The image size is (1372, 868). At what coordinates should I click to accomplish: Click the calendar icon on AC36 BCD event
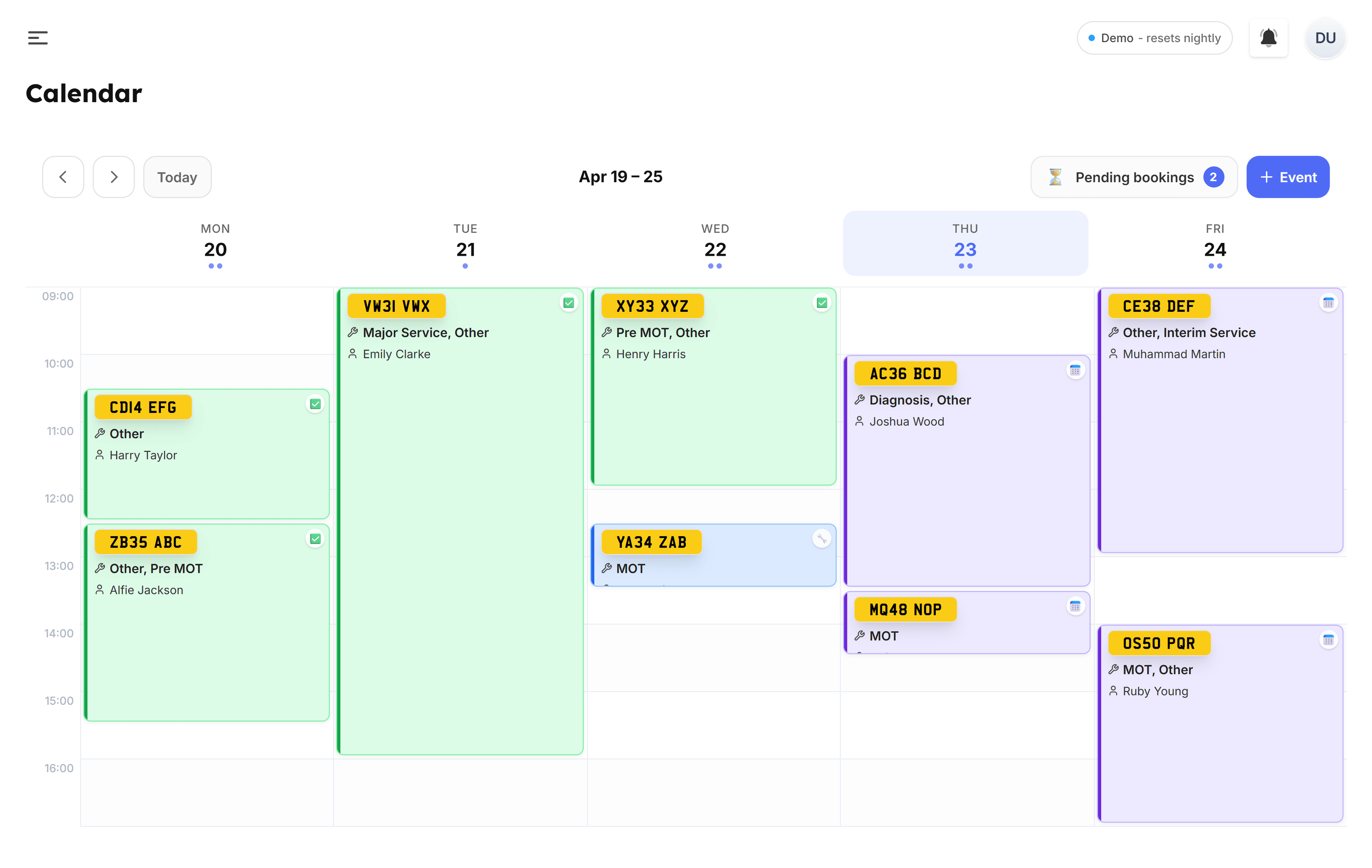click(x=1076, y=370)
